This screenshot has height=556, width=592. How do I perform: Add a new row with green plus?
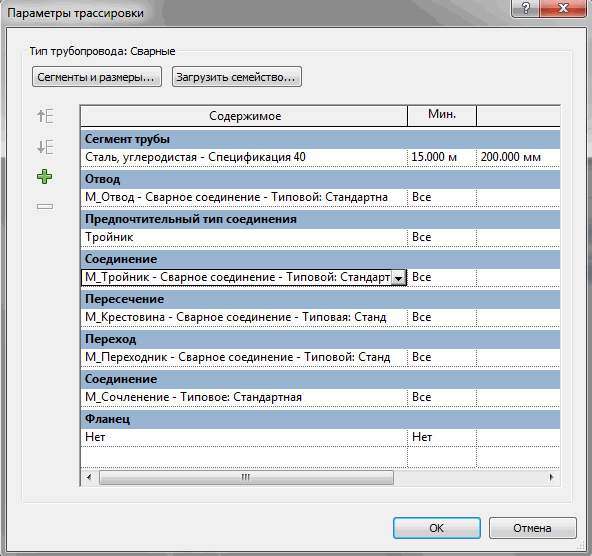(x=45, y=177)
